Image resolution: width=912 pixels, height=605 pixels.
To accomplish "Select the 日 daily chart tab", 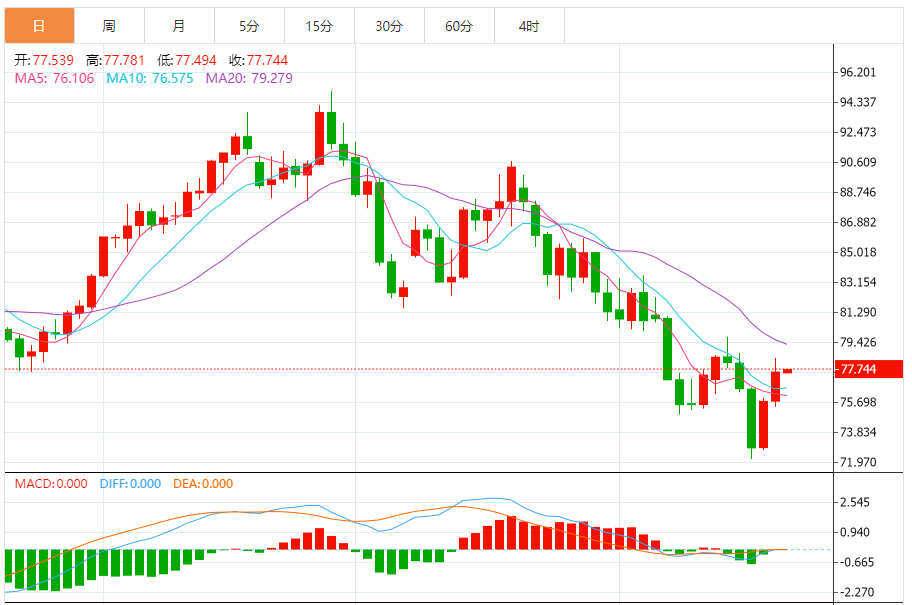I will (40, 26).
